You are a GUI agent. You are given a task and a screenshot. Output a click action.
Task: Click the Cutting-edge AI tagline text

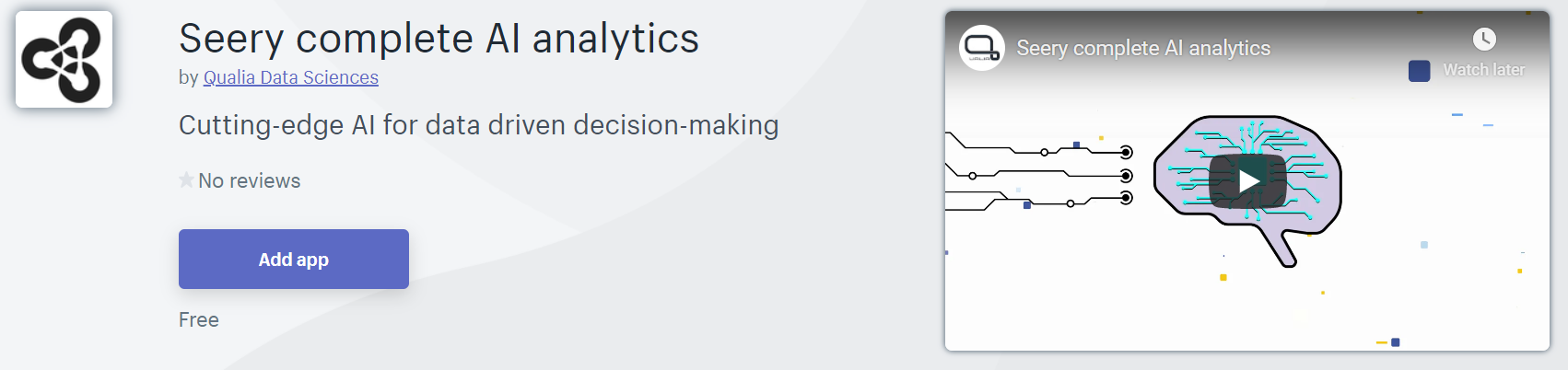479,125
